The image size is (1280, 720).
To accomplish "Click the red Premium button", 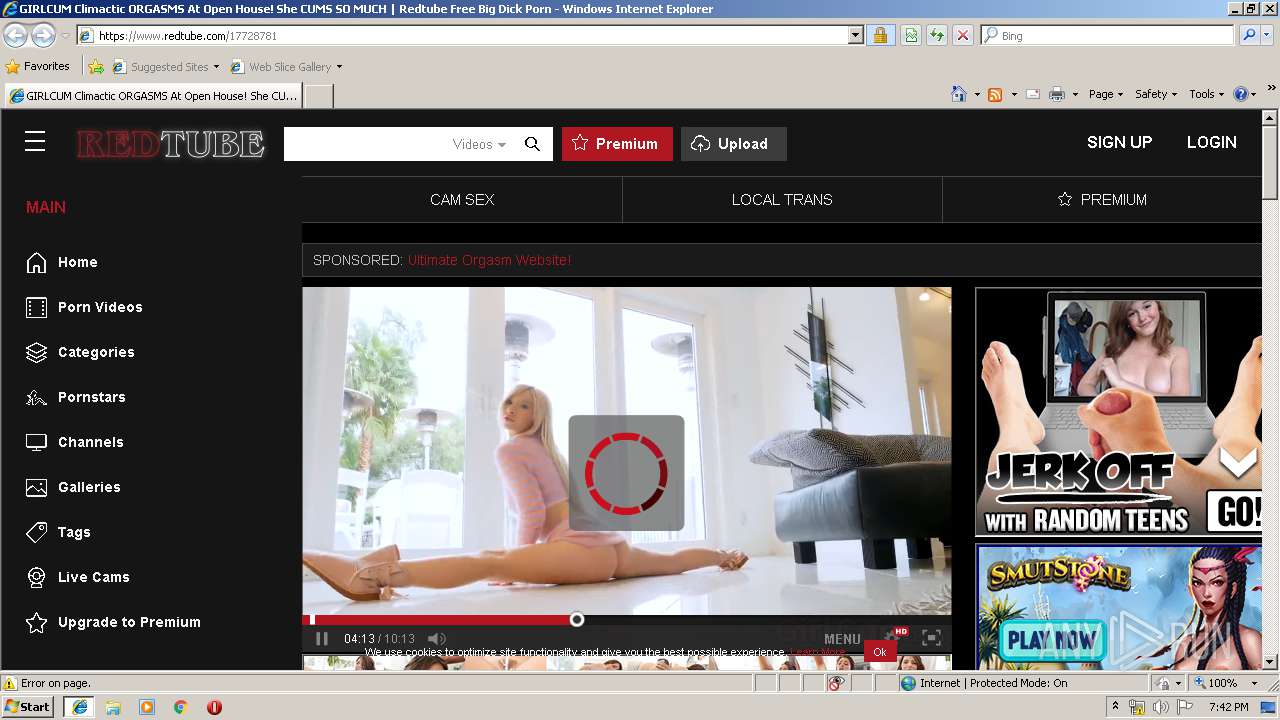I will 615,144.
